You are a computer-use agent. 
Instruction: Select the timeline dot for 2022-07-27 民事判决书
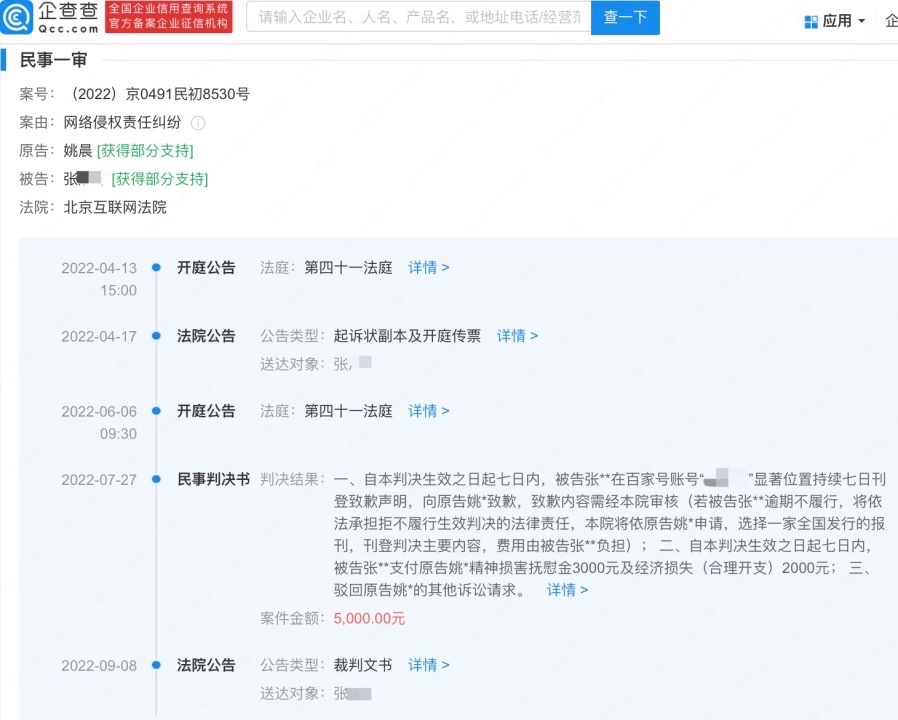point(156,479)
